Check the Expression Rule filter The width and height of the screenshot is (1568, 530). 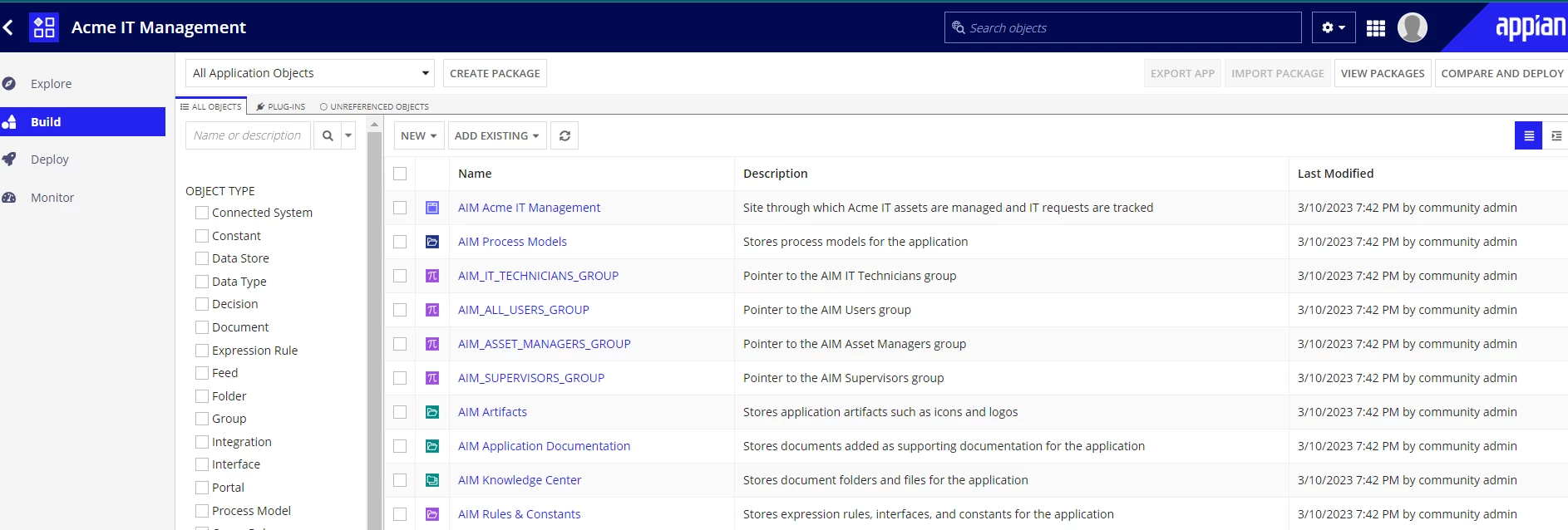tap(202, 351)
